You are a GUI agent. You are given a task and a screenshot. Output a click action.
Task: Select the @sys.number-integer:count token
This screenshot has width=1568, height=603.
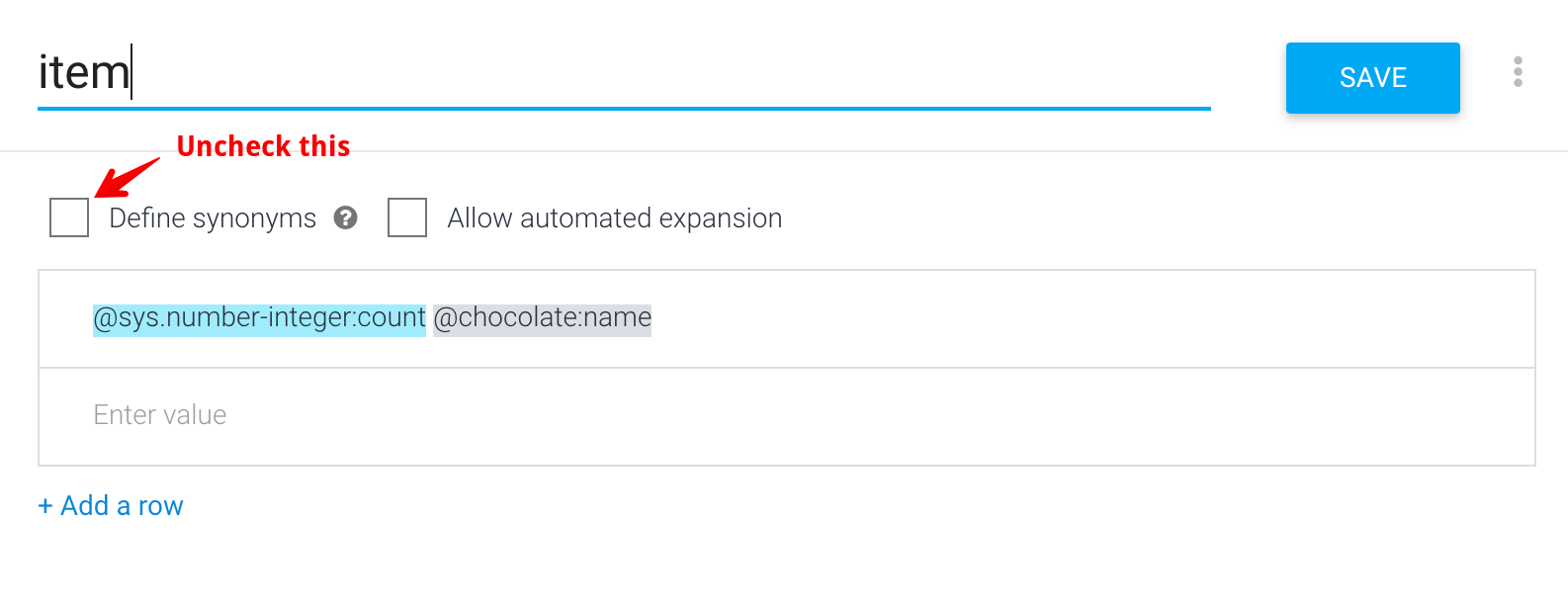click(x=259, y=318)
